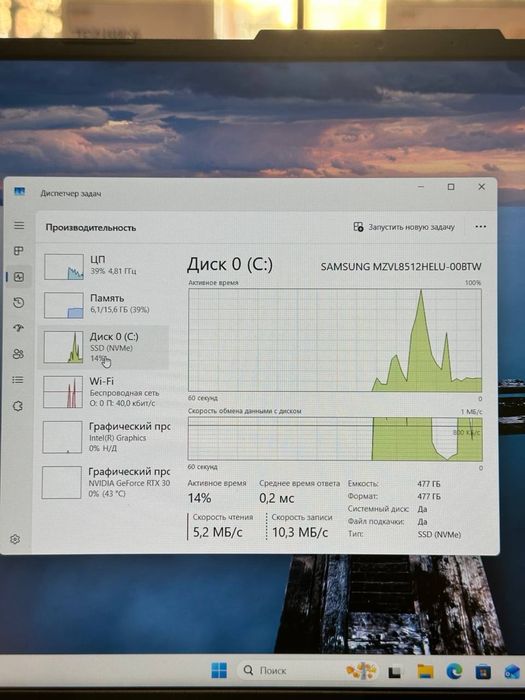Open the Services sidebar icon

[18, 406]
